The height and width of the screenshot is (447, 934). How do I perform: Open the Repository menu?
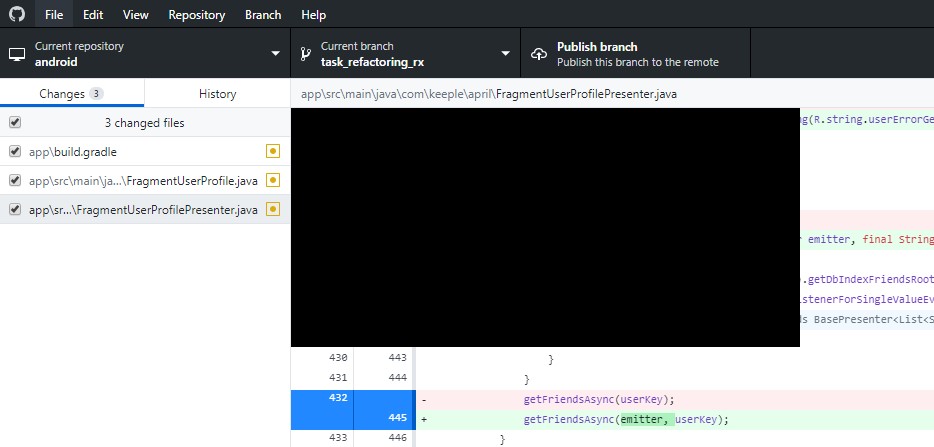point(197,15)
